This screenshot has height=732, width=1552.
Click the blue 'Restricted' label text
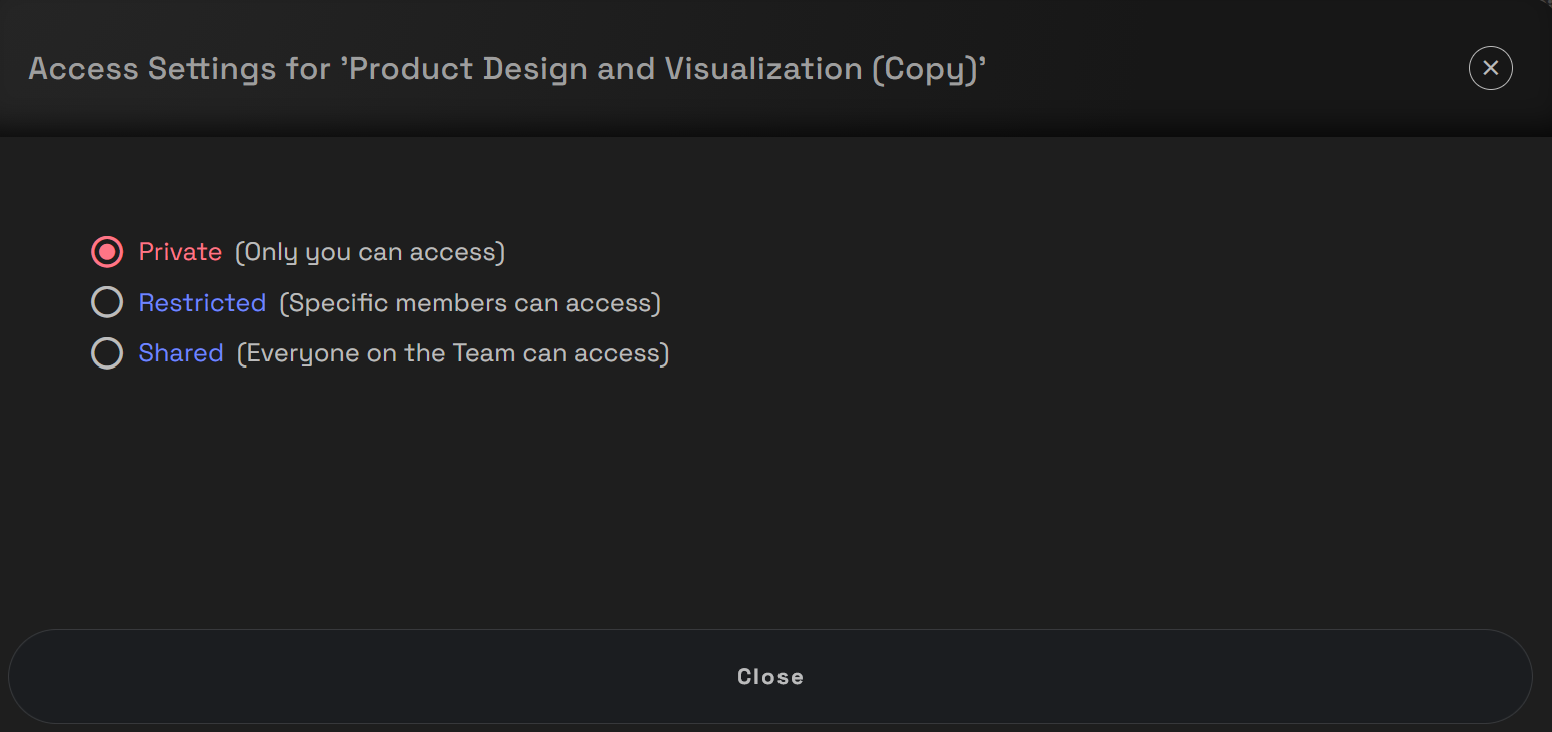[202, 302]
